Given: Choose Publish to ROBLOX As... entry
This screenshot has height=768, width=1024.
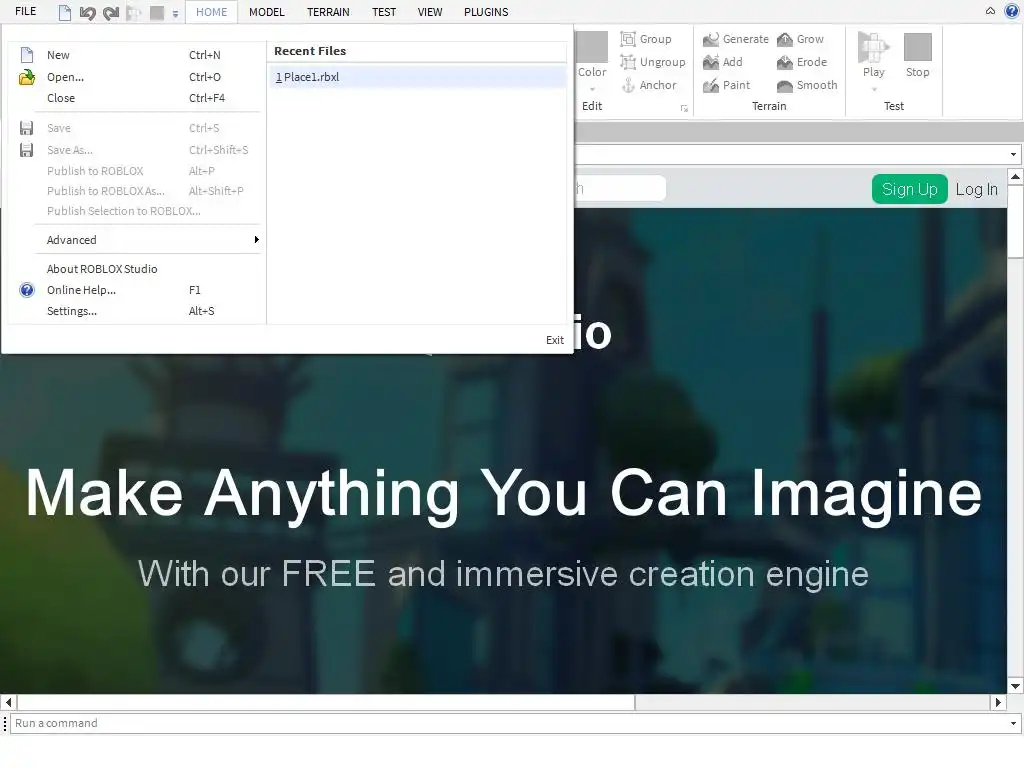Looking at the screenshot, I should pos(136,191).
